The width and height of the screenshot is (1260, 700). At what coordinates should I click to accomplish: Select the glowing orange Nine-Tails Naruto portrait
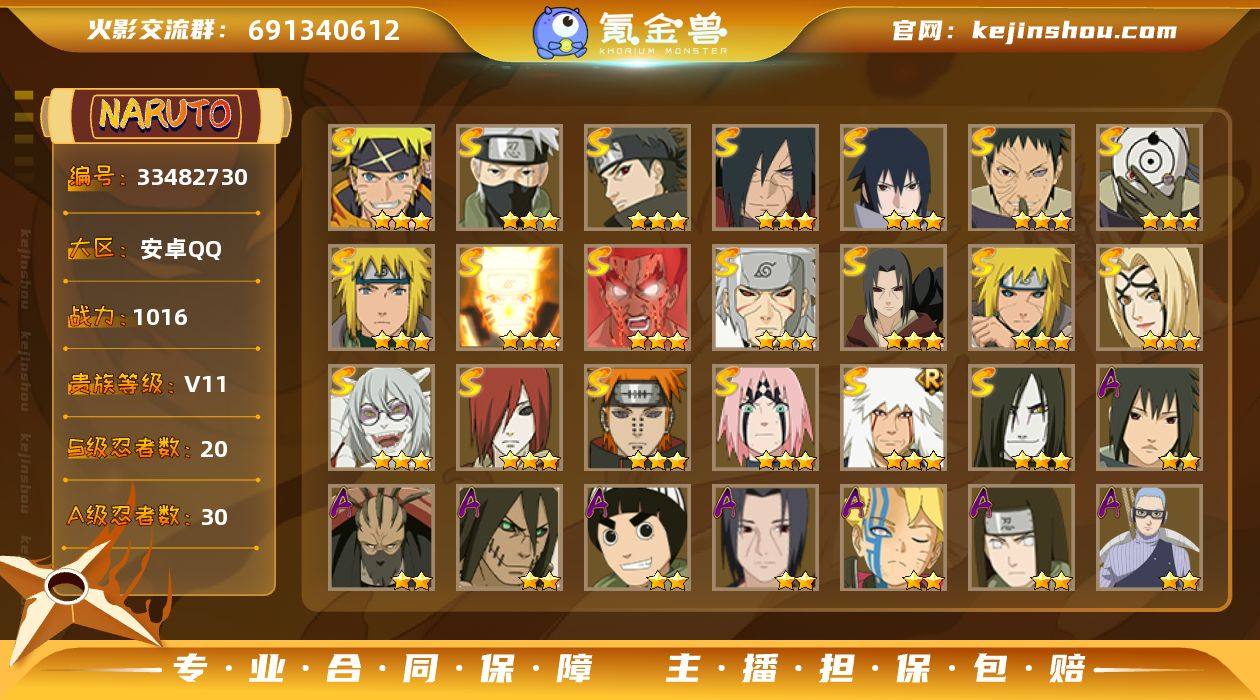pyautogui.click(x=510, y=298)
